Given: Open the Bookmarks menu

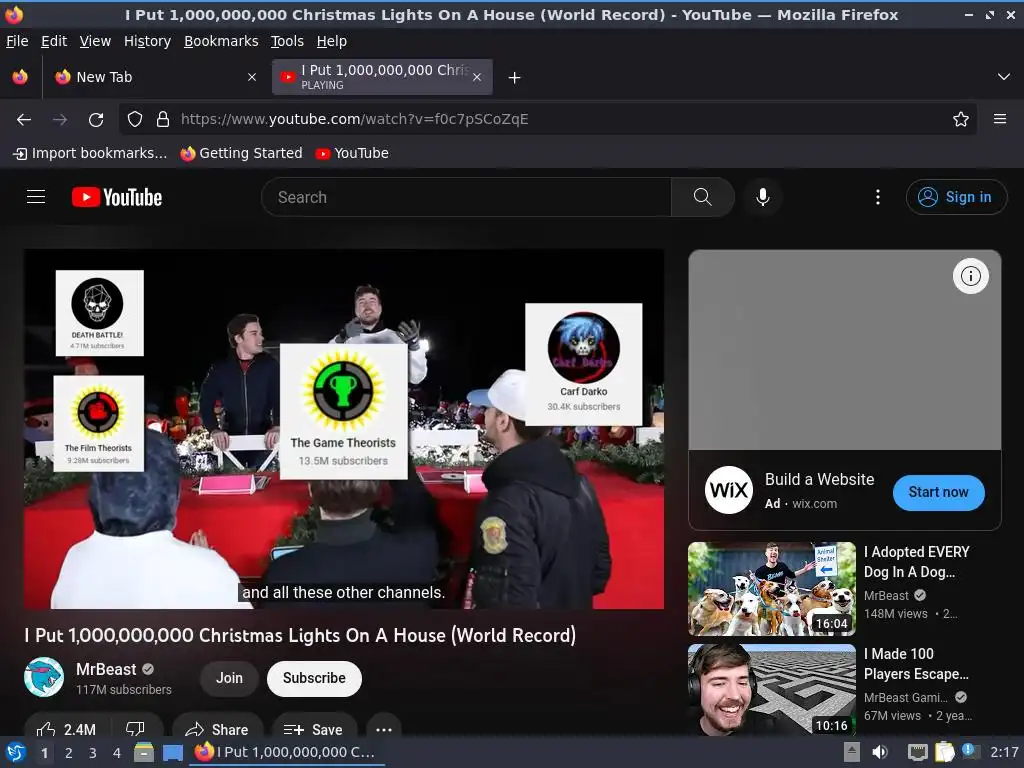Looking at the screenshot, I should click(x=221, y=41).
